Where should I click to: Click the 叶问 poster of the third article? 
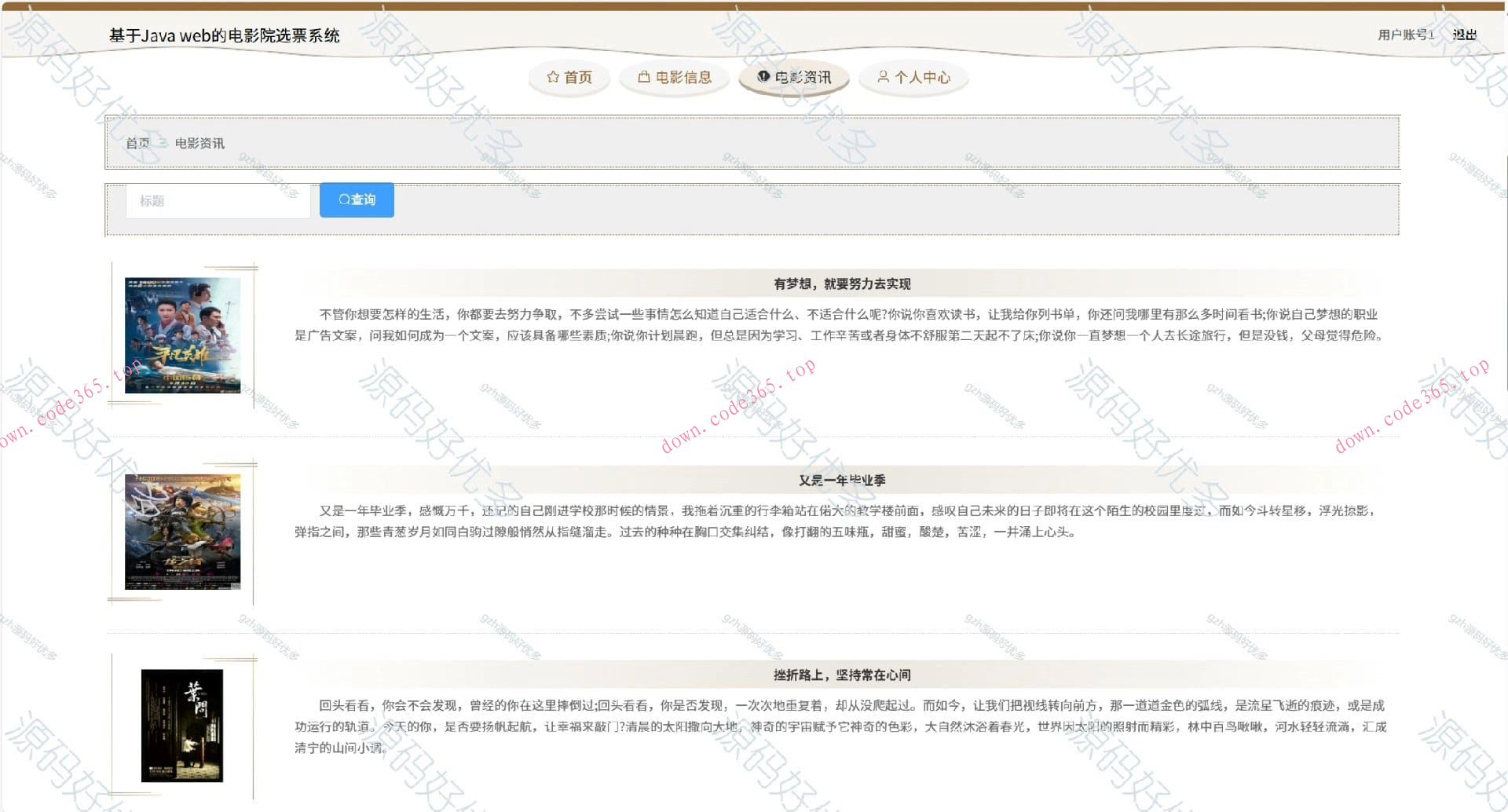pyautogui.click(x=183, y=726)
